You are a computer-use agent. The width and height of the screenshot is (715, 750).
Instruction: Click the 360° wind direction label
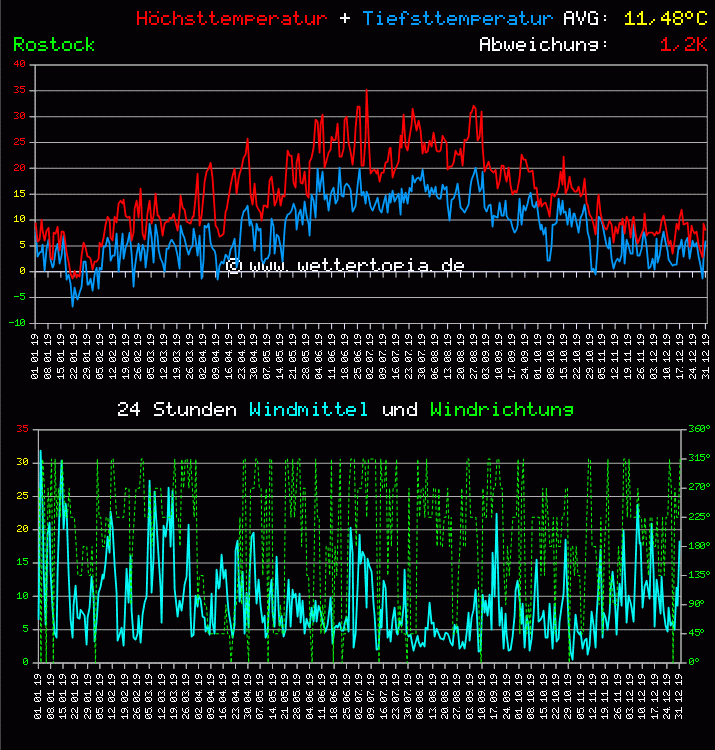[x=699, y=429]
